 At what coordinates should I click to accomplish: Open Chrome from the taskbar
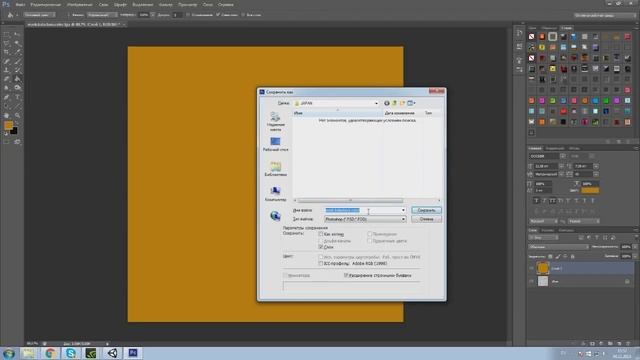coord(50,353)
